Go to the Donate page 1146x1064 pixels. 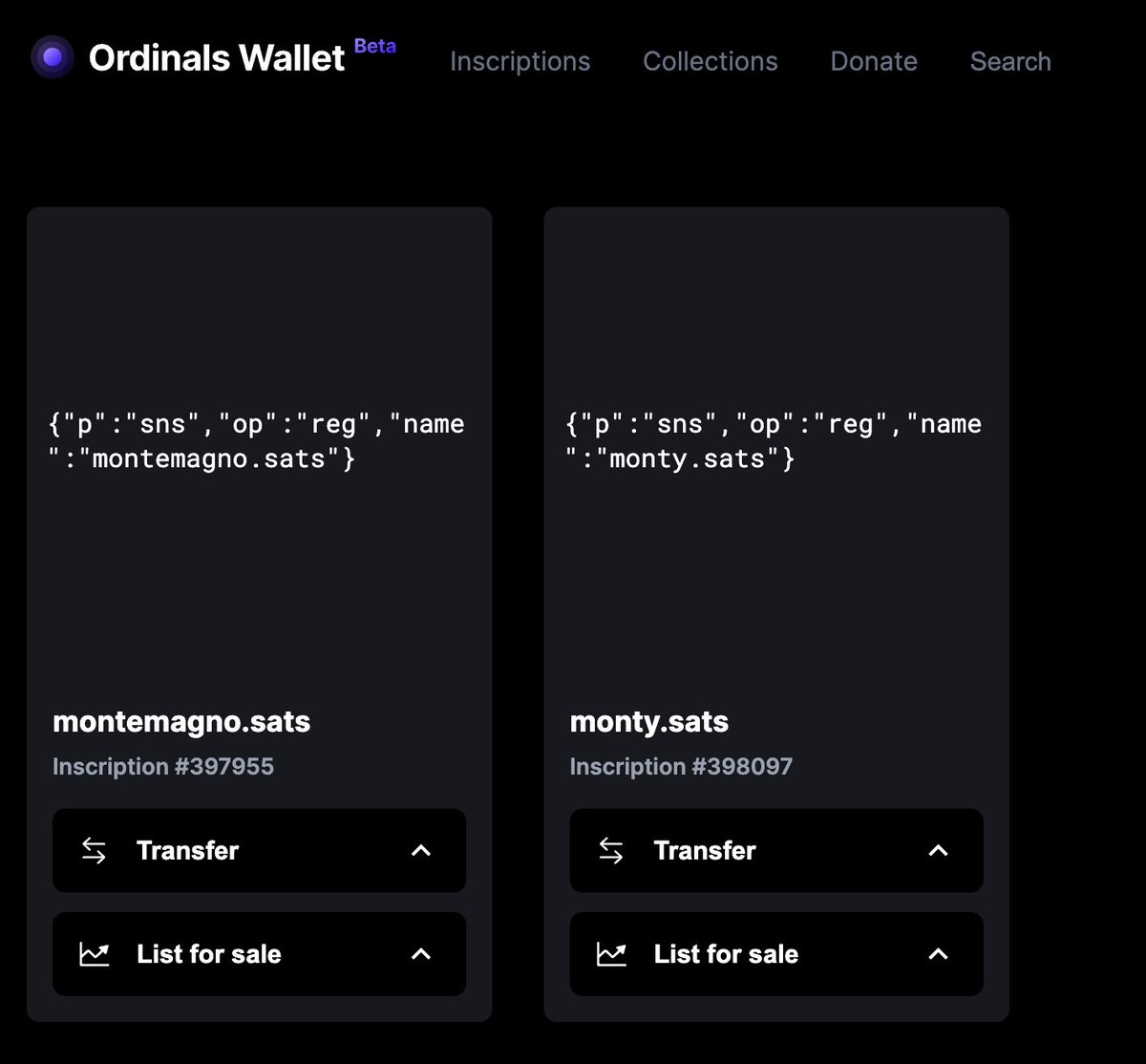click(874, 61)
